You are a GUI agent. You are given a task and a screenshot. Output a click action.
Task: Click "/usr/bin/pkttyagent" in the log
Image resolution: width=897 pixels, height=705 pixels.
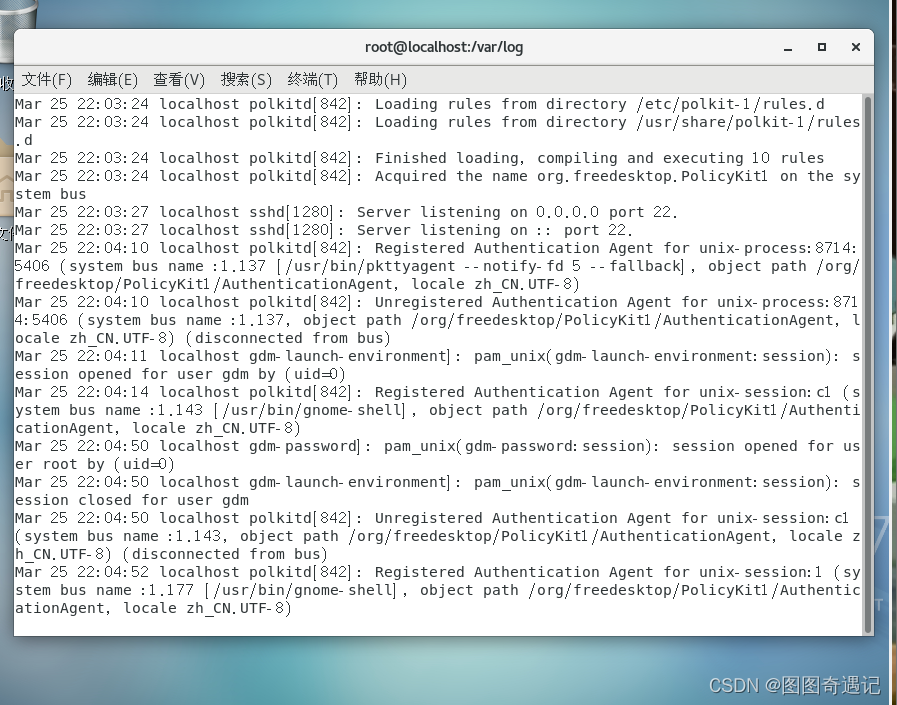click(x=370, y=266)
